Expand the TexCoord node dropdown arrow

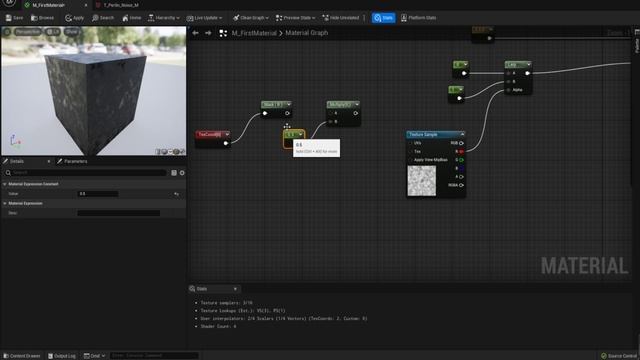point(227,134)
